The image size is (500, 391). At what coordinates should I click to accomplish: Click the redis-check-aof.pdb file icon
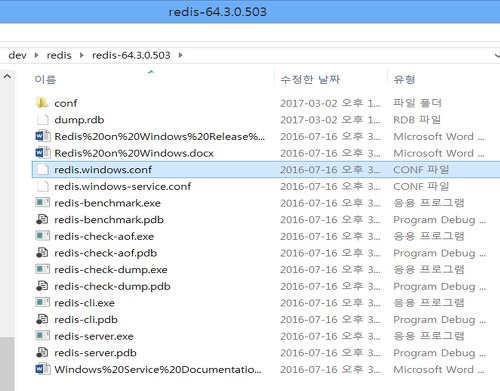pyautogui.click(x=42, y=253)
